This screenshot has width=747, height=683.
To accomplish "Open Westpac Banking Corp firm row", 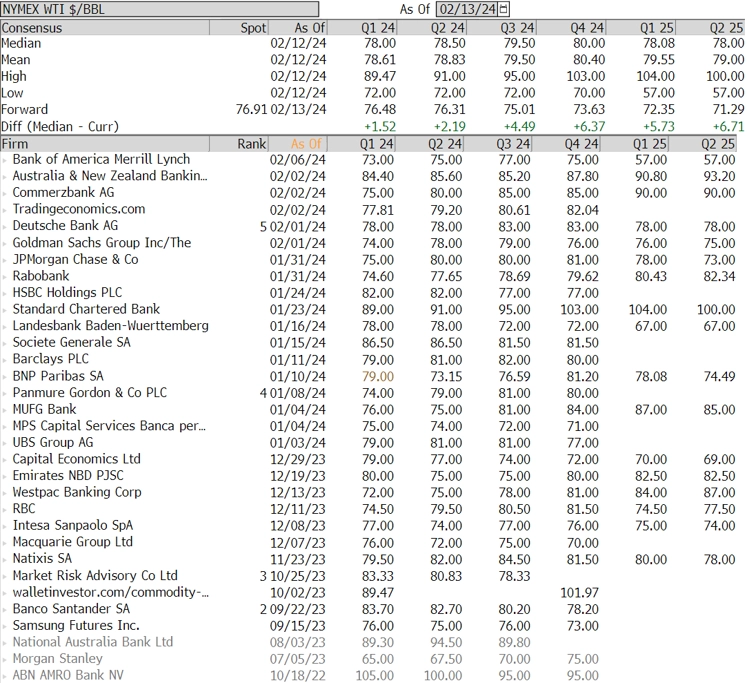I will tap(368, 492).
